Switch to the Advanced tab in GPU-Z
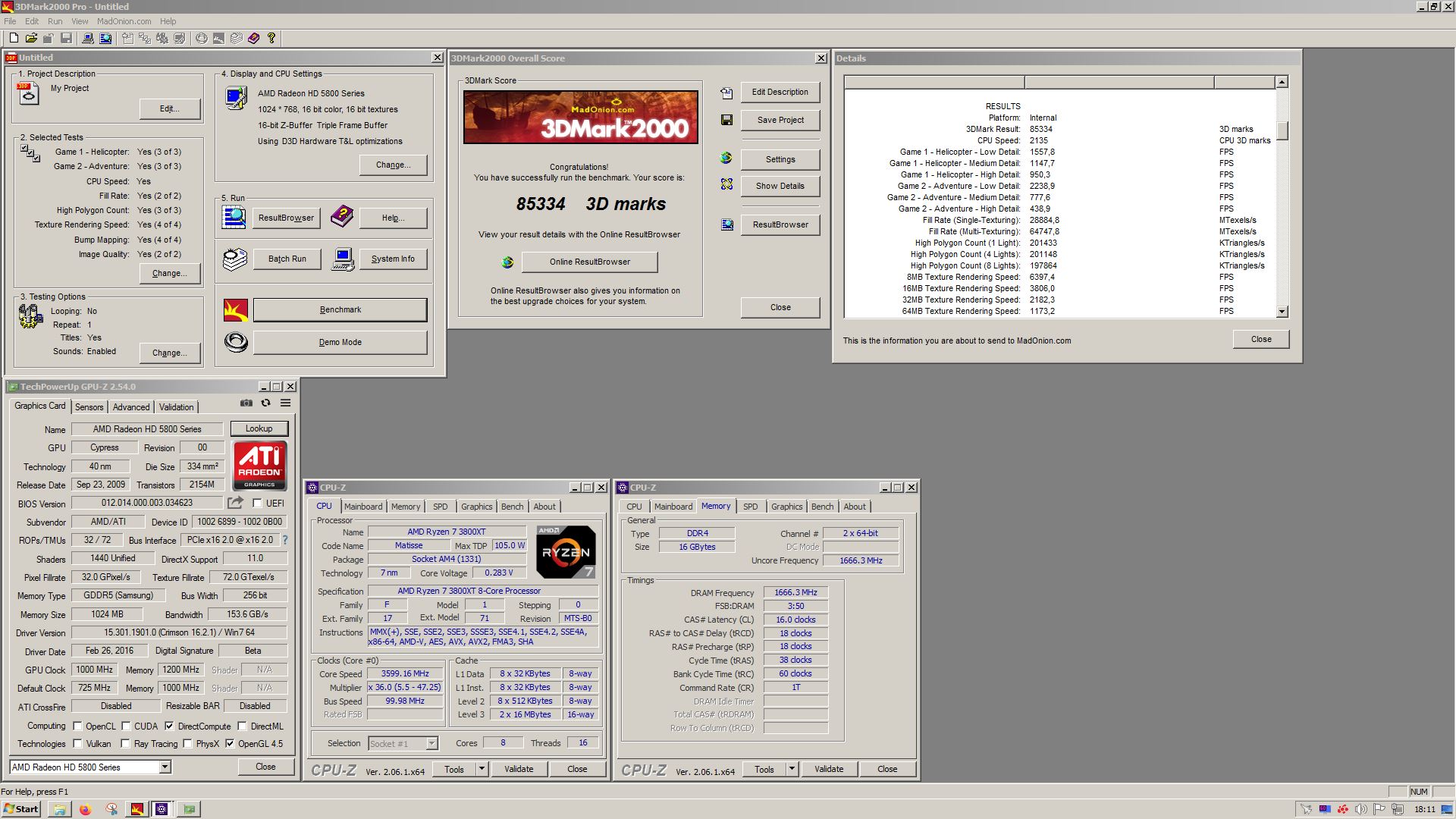The image size is (1456, 819). (x=131, y=407)
